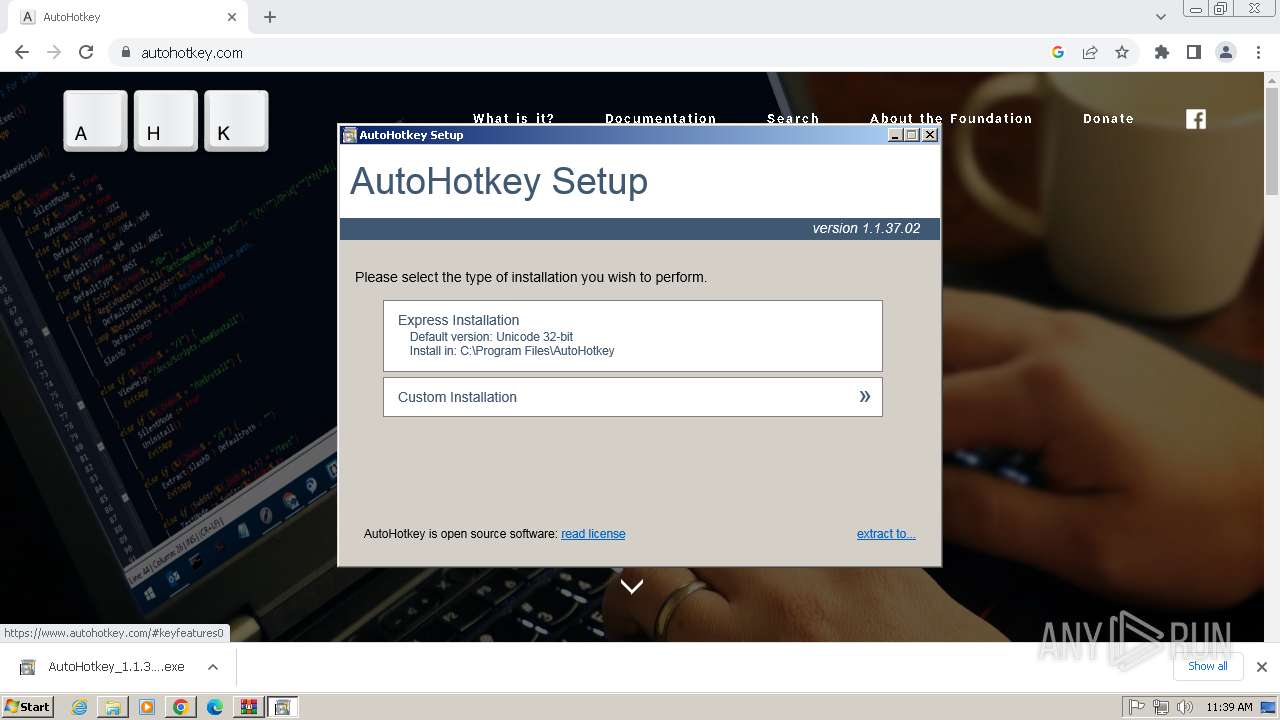1280x720 pixels.
Task: Click the browser back arrow
Action: [x=22, y=52]
